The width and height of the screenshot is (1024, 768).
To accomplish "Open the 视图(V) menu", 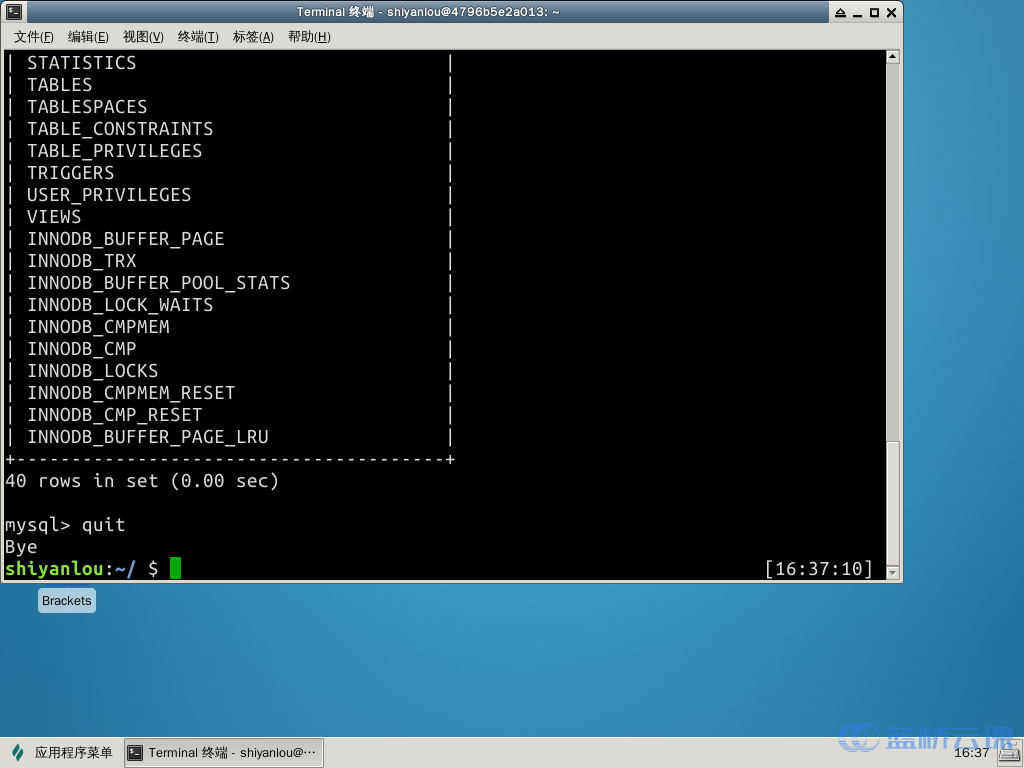I will pos(143,37).
